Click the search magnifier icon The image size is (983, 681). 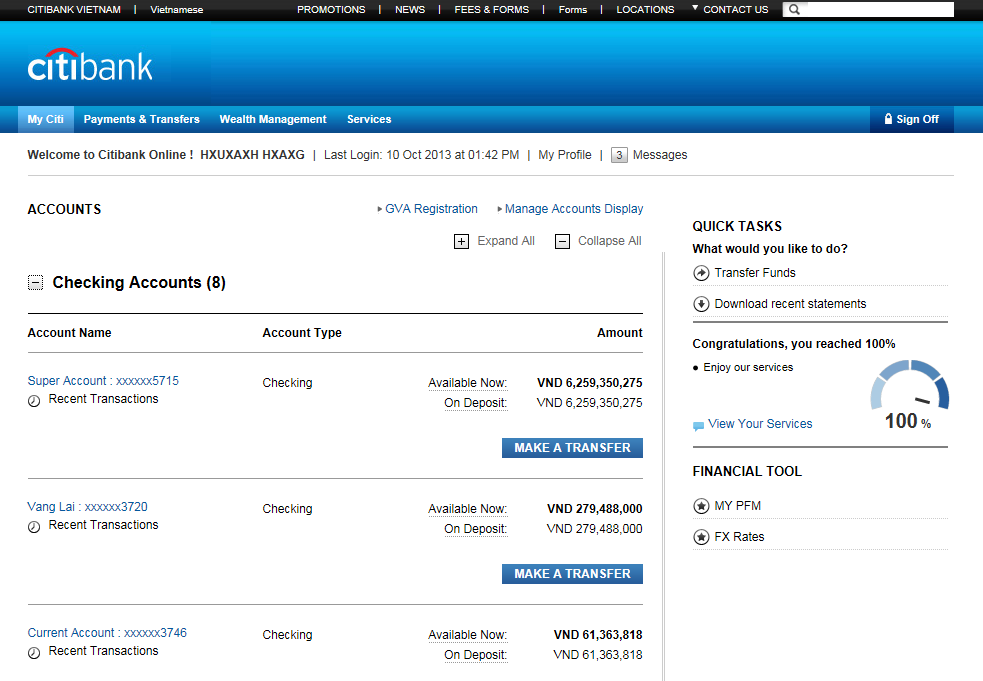(x=794, y=9)
